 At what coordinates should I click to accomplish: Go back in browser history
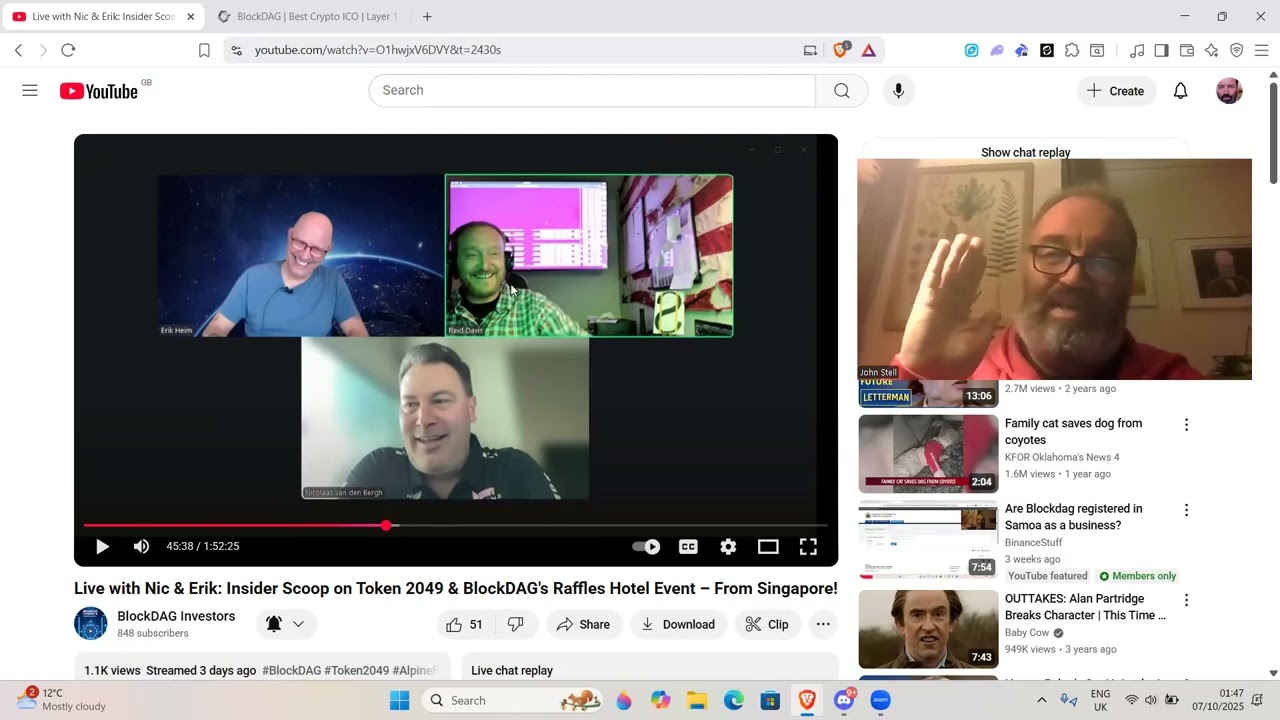pos(18,50)
